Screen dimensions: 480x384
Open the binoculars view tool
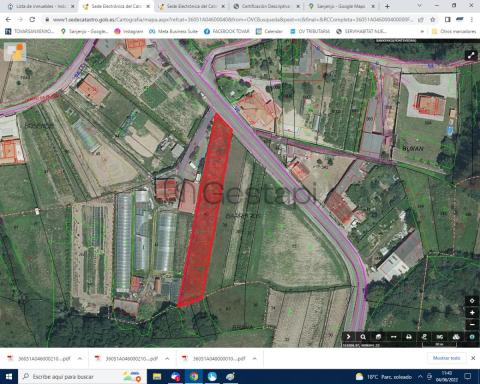tap(456, 337)
